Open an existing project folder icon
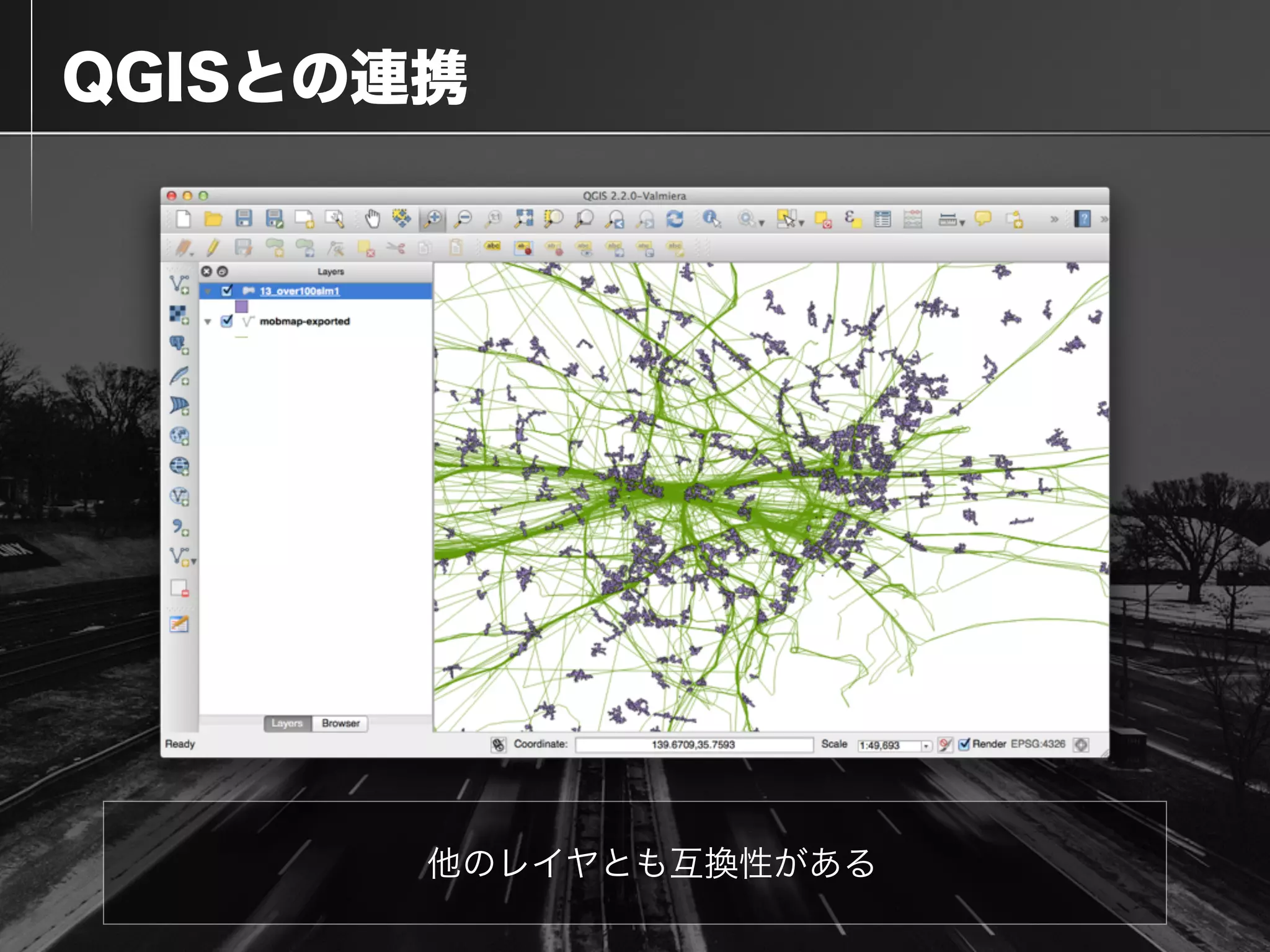Viewport: 1270px width, 952px height. pyautogui.click(x=213, y=219)
